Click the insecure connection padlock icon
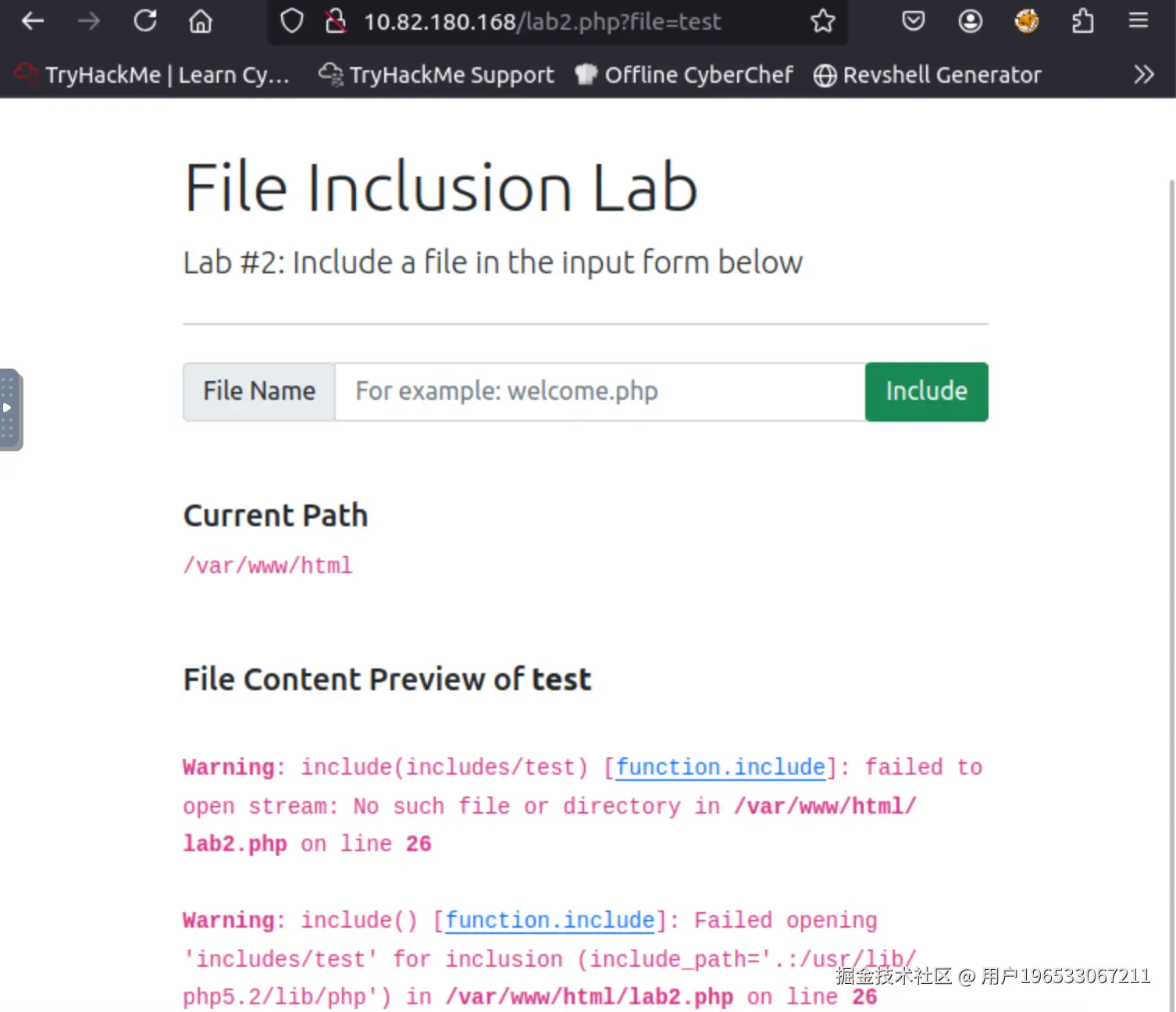This screenshot has width=1176, height=1012. point(336,21)
